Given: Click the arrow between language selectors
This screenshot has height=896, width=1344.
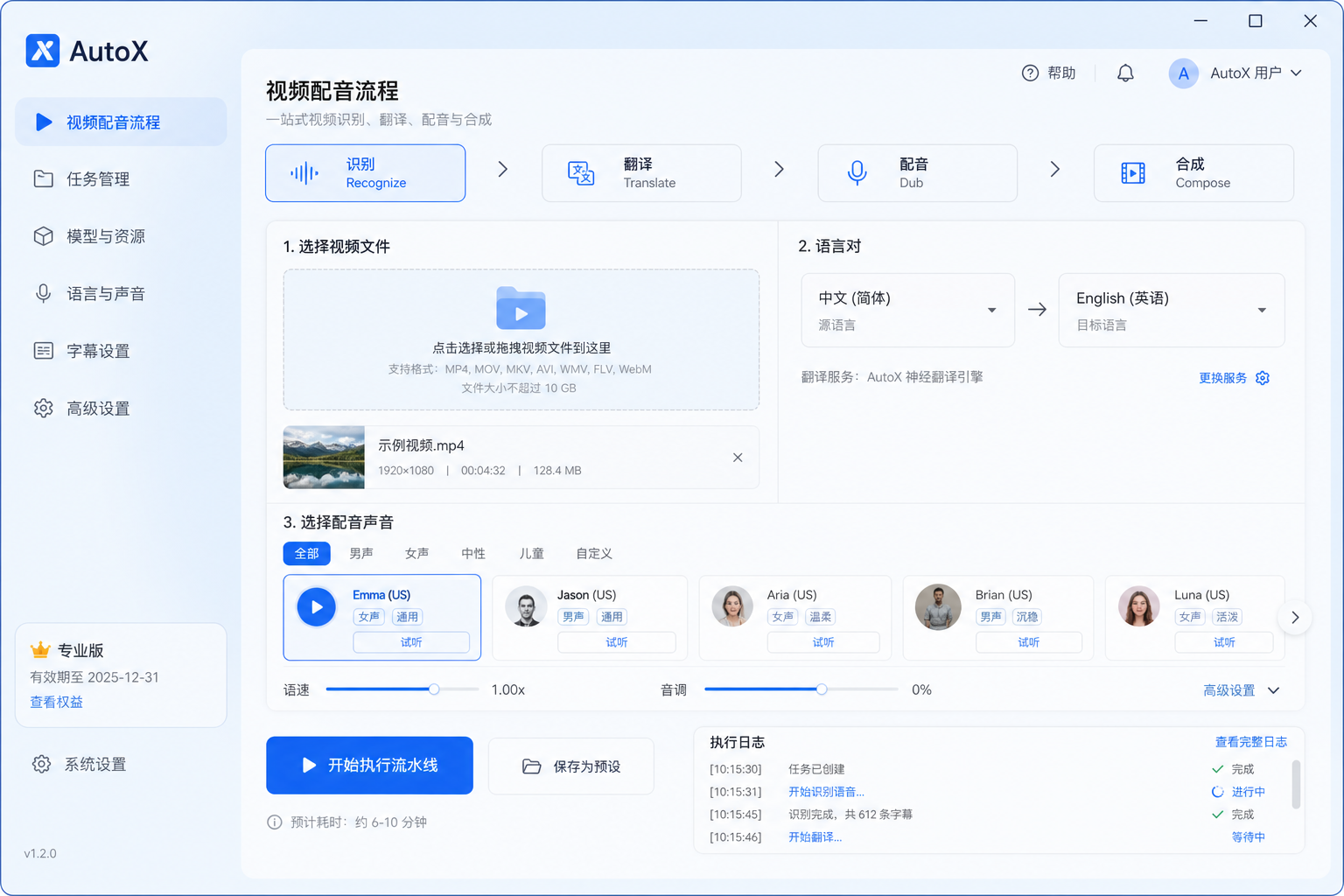Looking at the screenshot, I should coord(1037,310).
